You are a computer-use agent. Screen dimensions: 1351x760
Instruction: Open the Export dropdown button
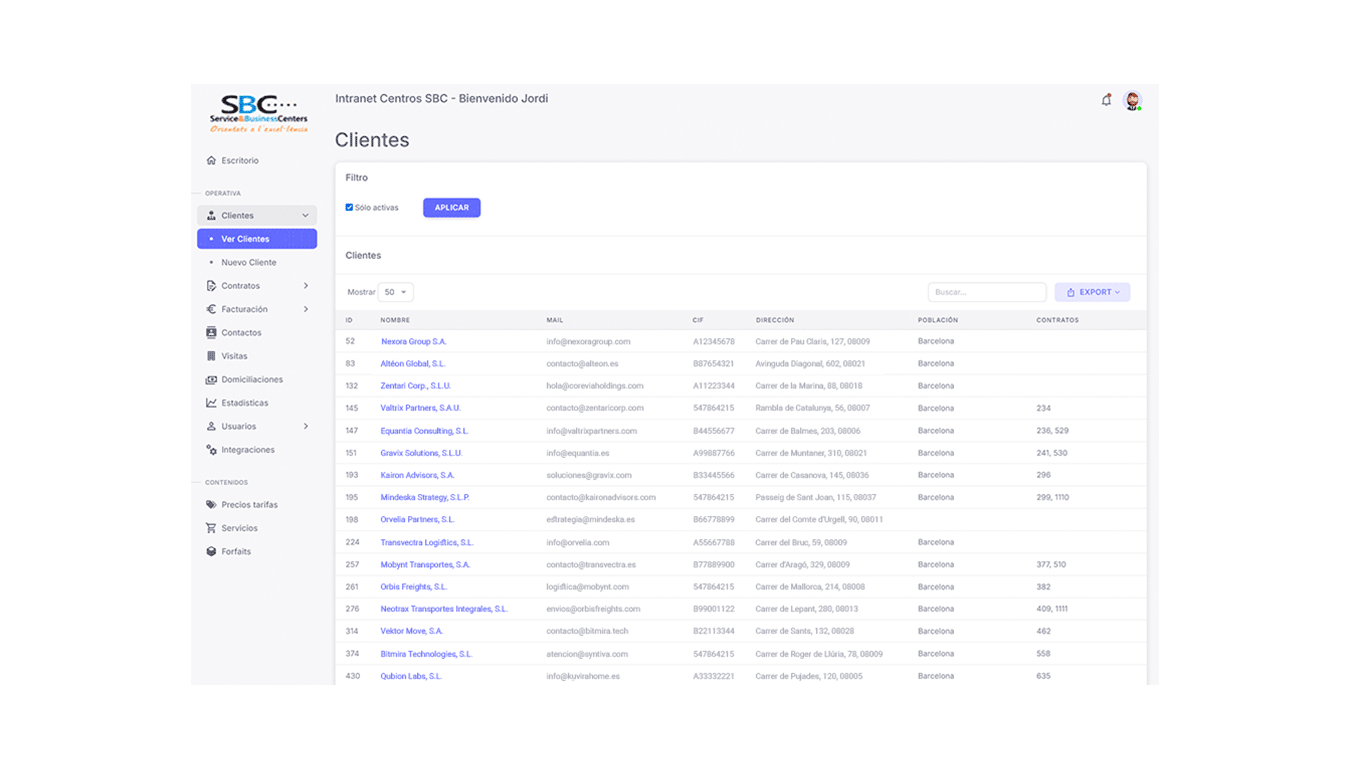[x=1092, y=292]
